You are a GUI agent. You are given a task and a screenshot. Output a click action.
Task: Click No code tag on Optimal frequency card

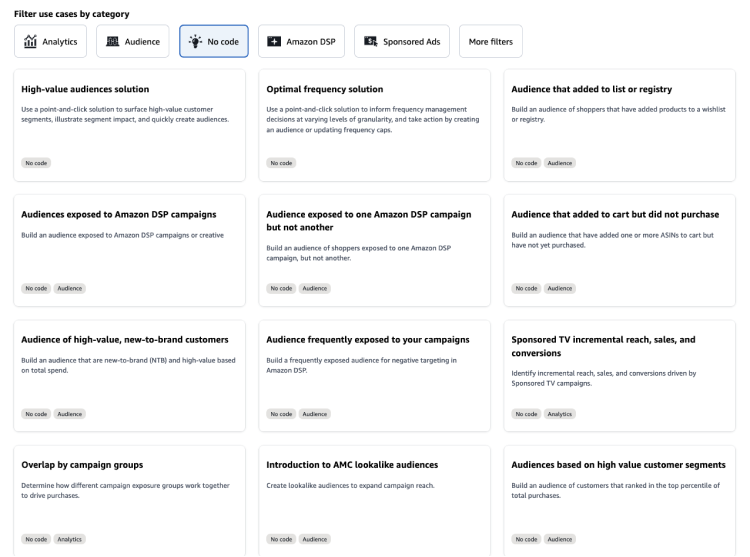[281, 162]
